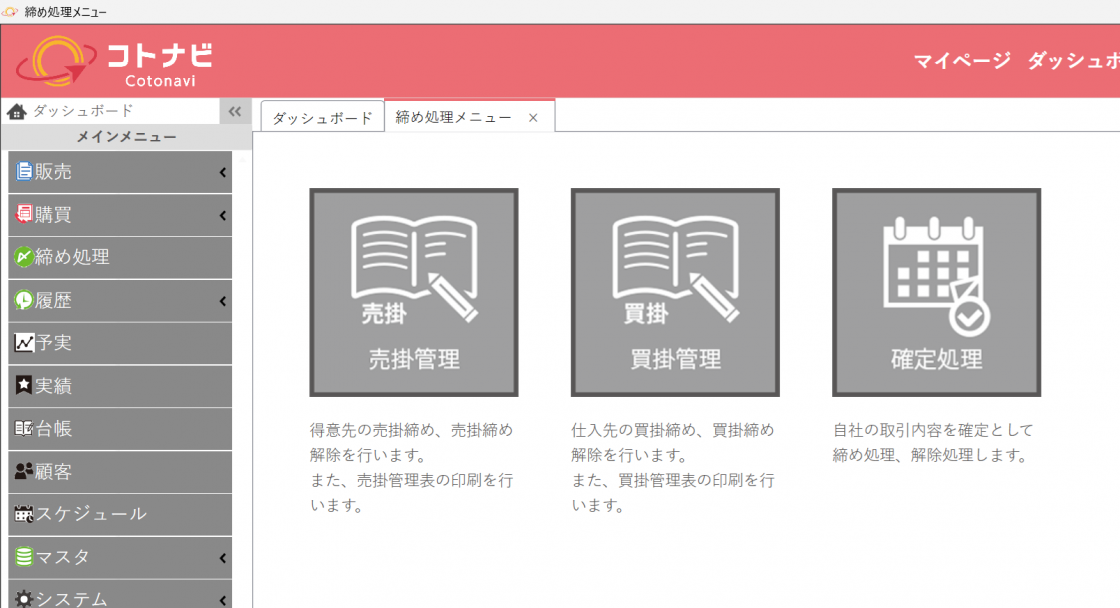Image resolution: width=1120 pixels, height=608 pixels.
Task: Expand the マスタ submenu arrow
Action: pyautogui.click(x=222, y=558)
